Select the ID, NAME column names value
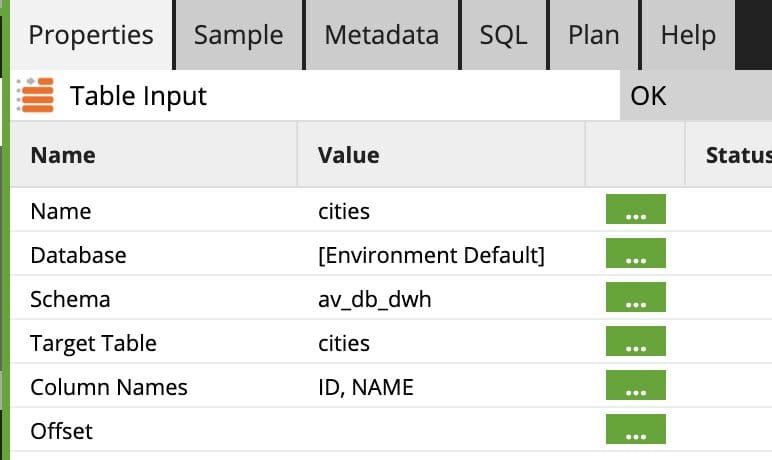The image size is (772, 460). [364, 387]
